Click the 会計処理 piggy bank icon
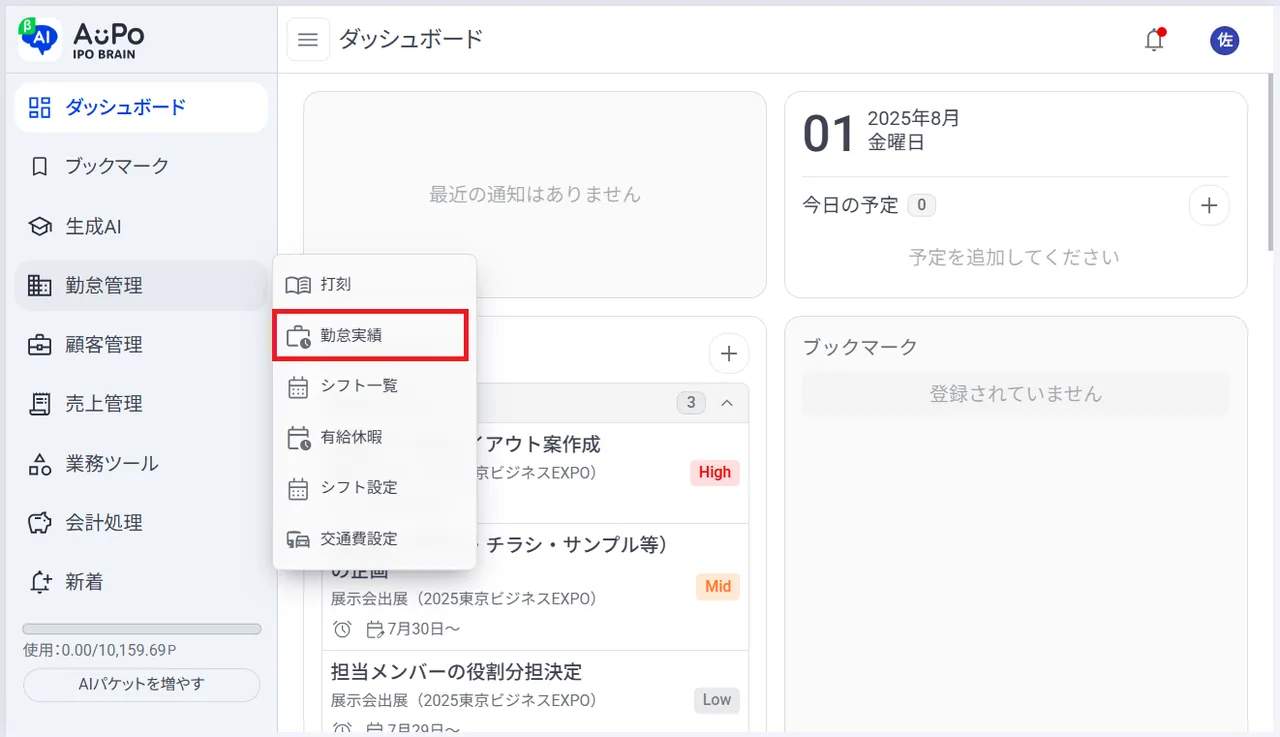The width and height of the screenshot is (1280, 737). click(x=39, y=523)
